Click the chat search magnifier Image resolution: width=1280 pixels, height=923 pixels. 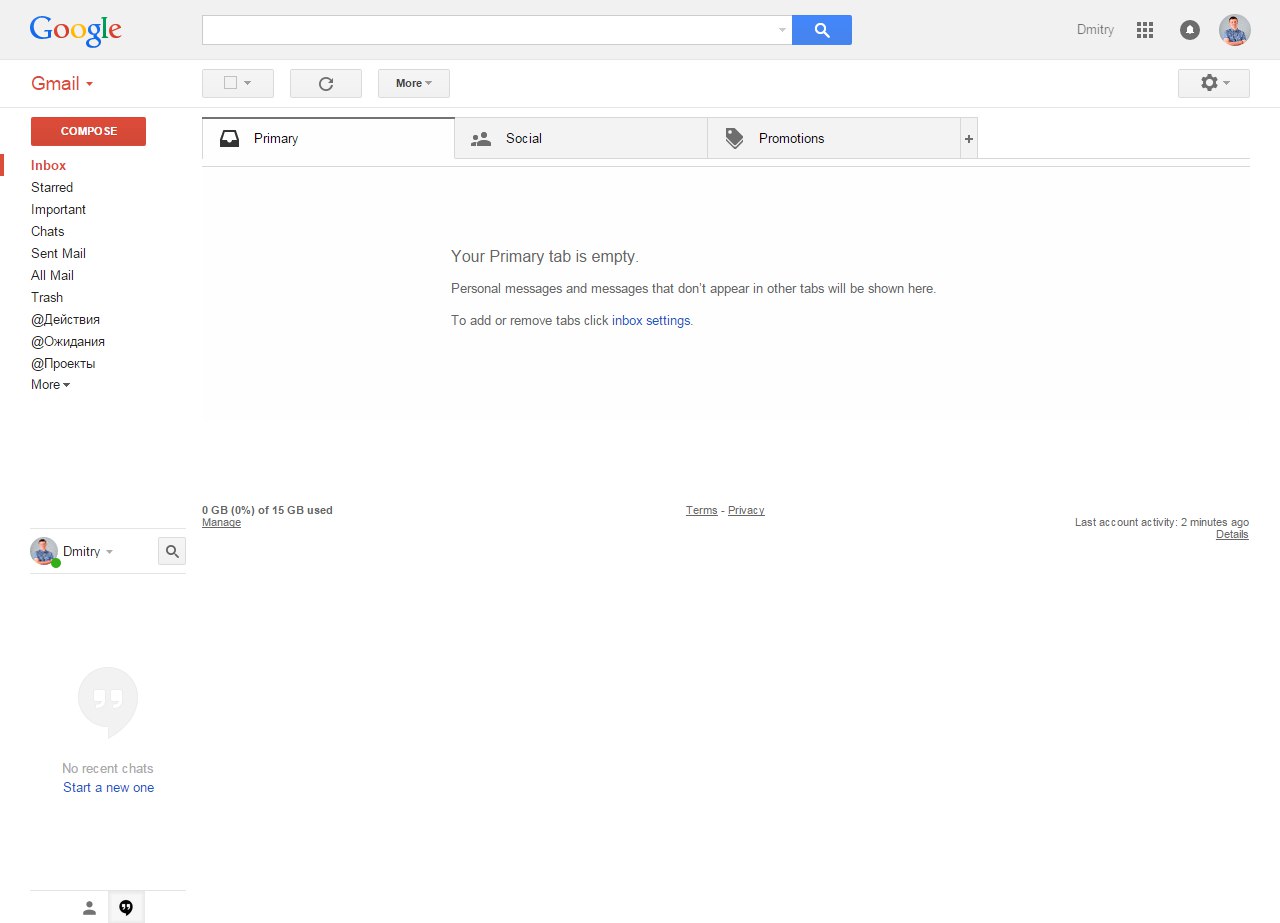pos(172,551)
